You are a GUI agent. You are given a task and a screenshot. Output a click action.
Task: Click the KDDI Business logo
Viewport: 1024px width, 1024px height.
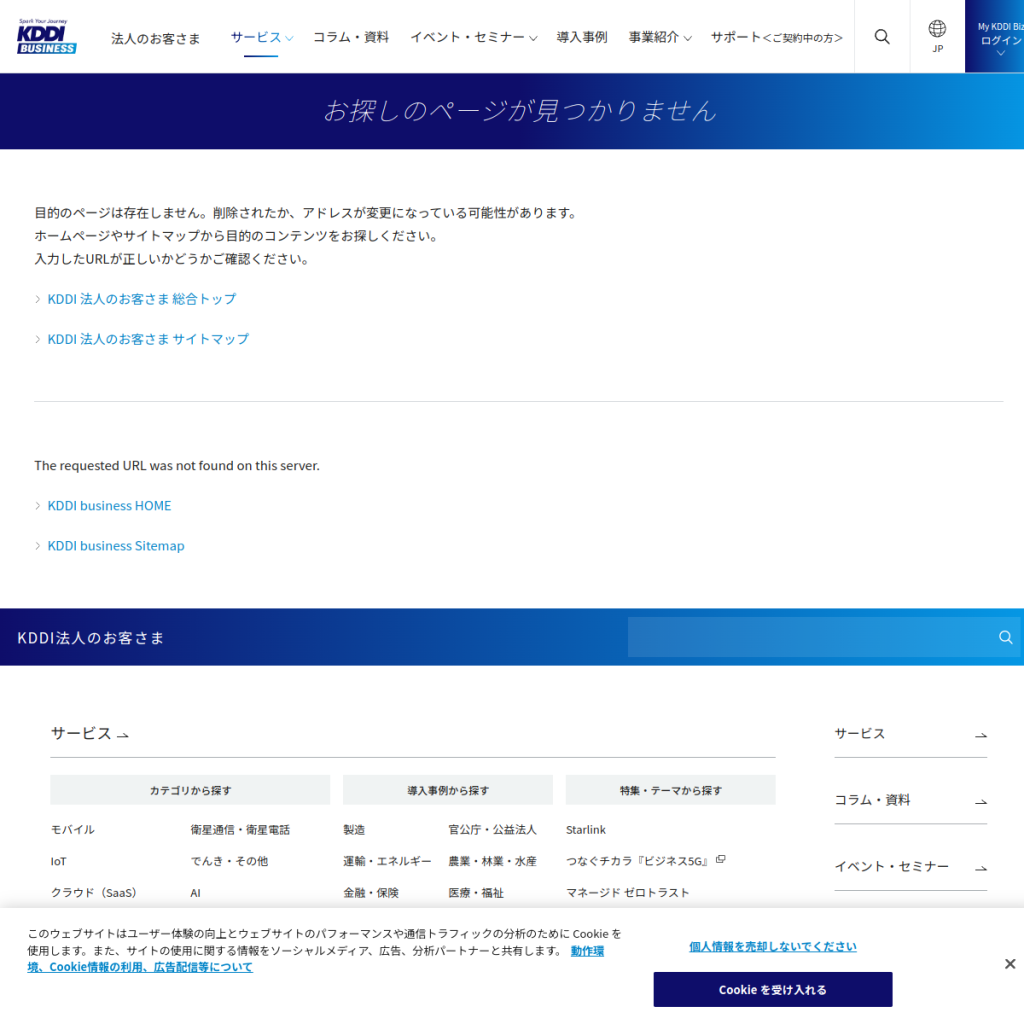coord(46,37)
